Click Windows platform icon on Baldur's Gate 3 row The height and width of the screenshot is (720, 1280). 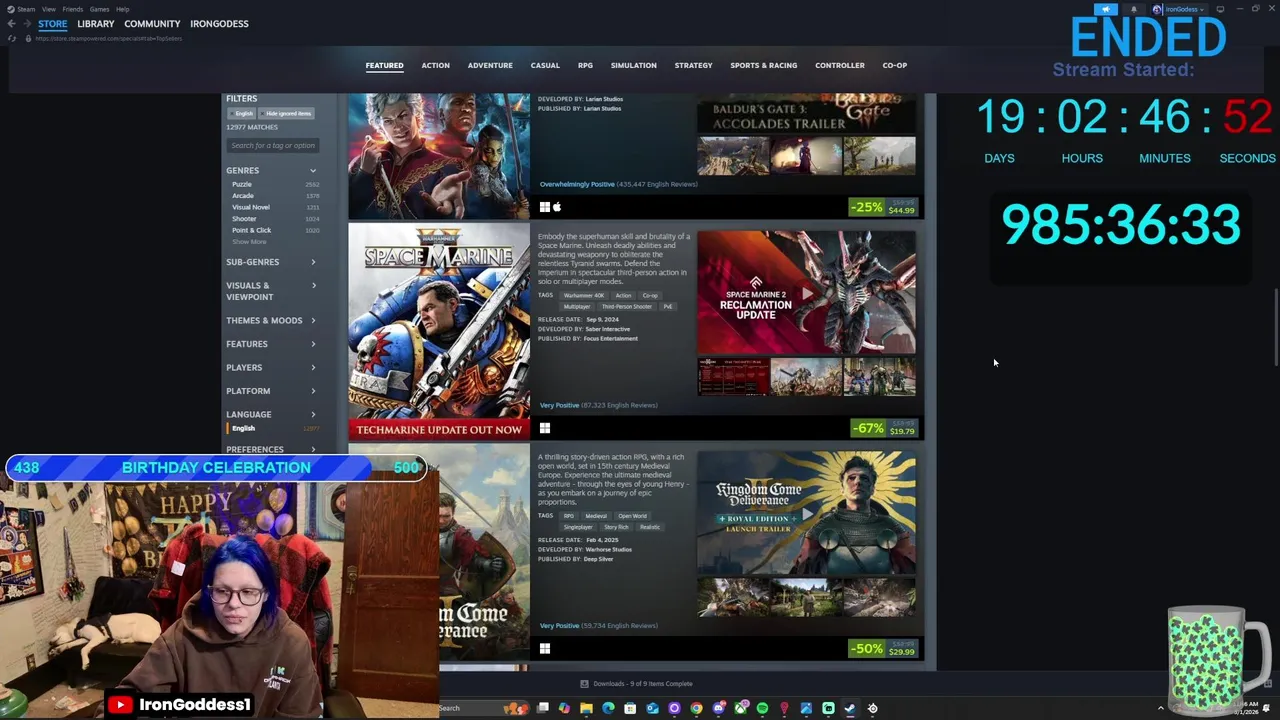coord(545,207)
